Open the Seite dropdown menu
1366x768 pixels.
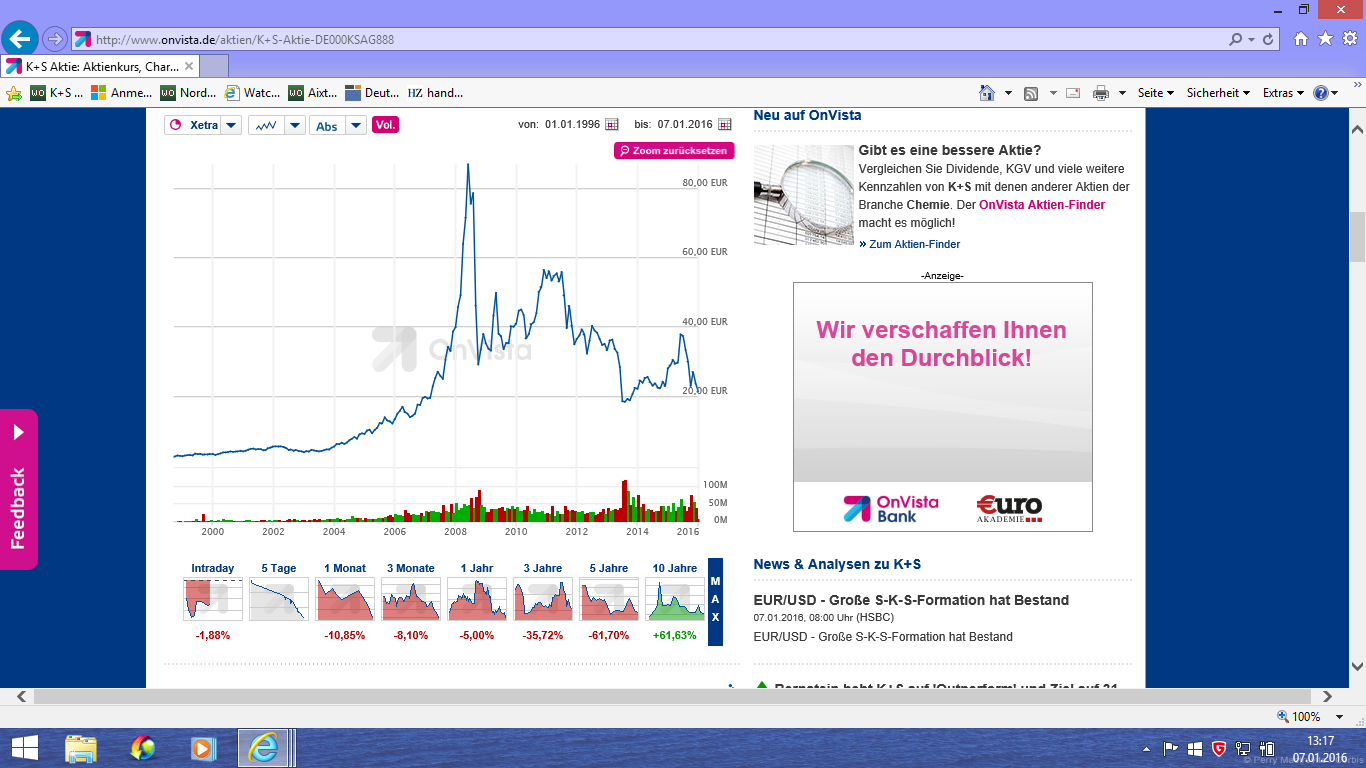point(1156,93)
